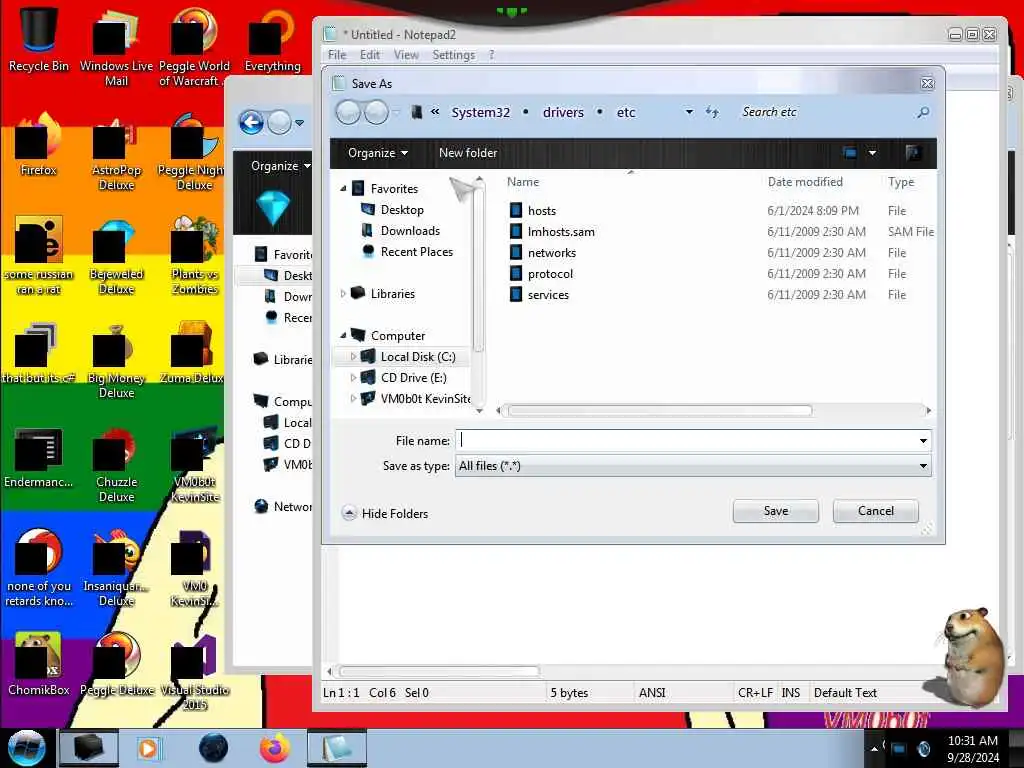Show hidden tray icons arrow
This screenshot has height=768, width=1024.
tap(874, 749)
